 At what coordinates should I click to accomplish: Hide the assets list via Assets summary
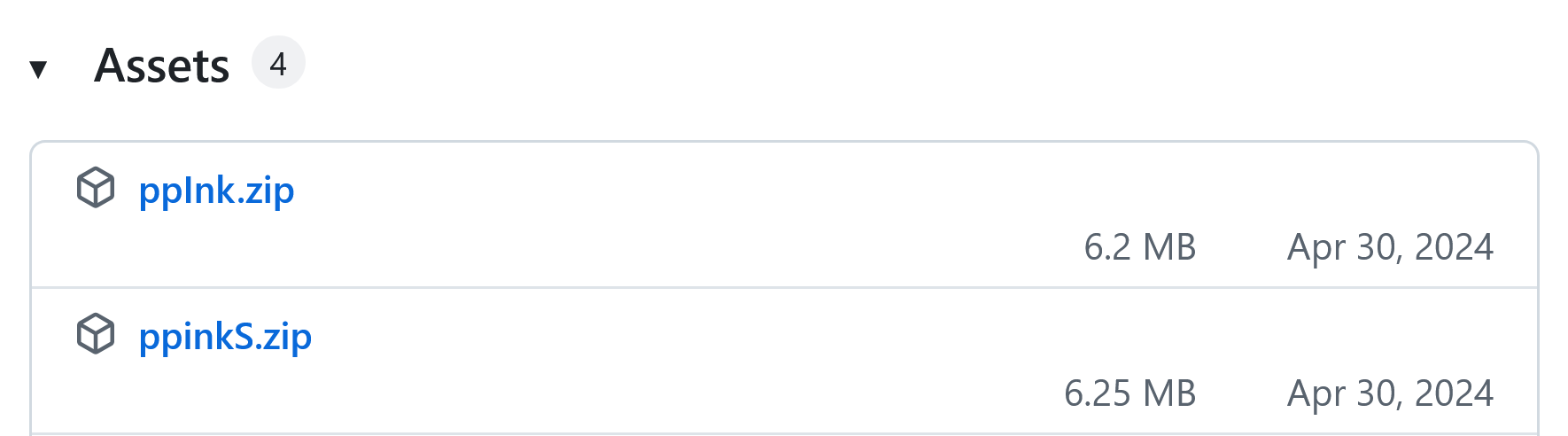162,66
